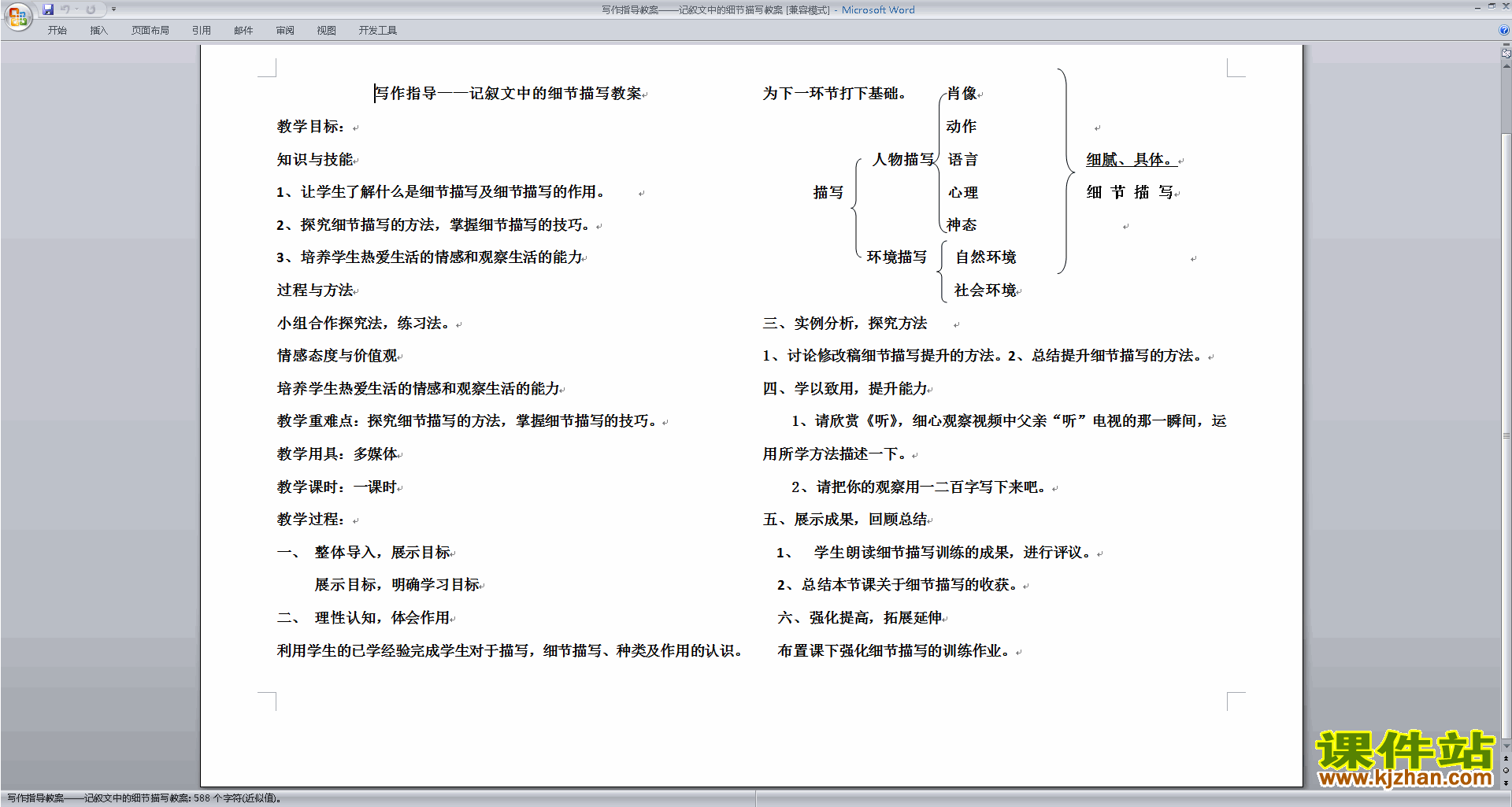
Task: Open the 开始 ribbon tab
Action: tap(57, 31)
